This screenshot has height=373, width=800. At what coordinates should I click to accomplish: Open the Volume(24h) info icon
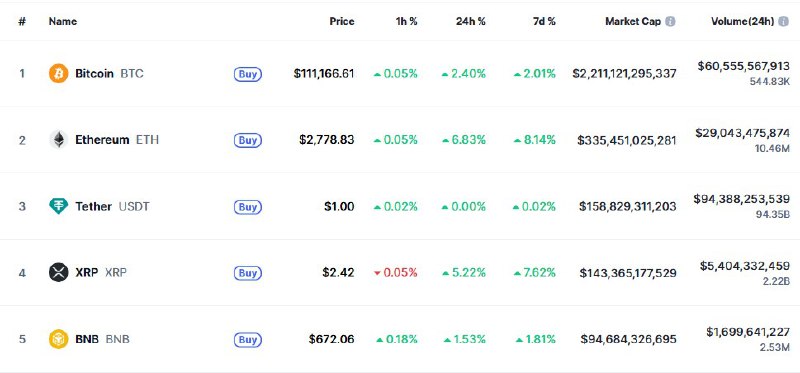pos(783,21)
